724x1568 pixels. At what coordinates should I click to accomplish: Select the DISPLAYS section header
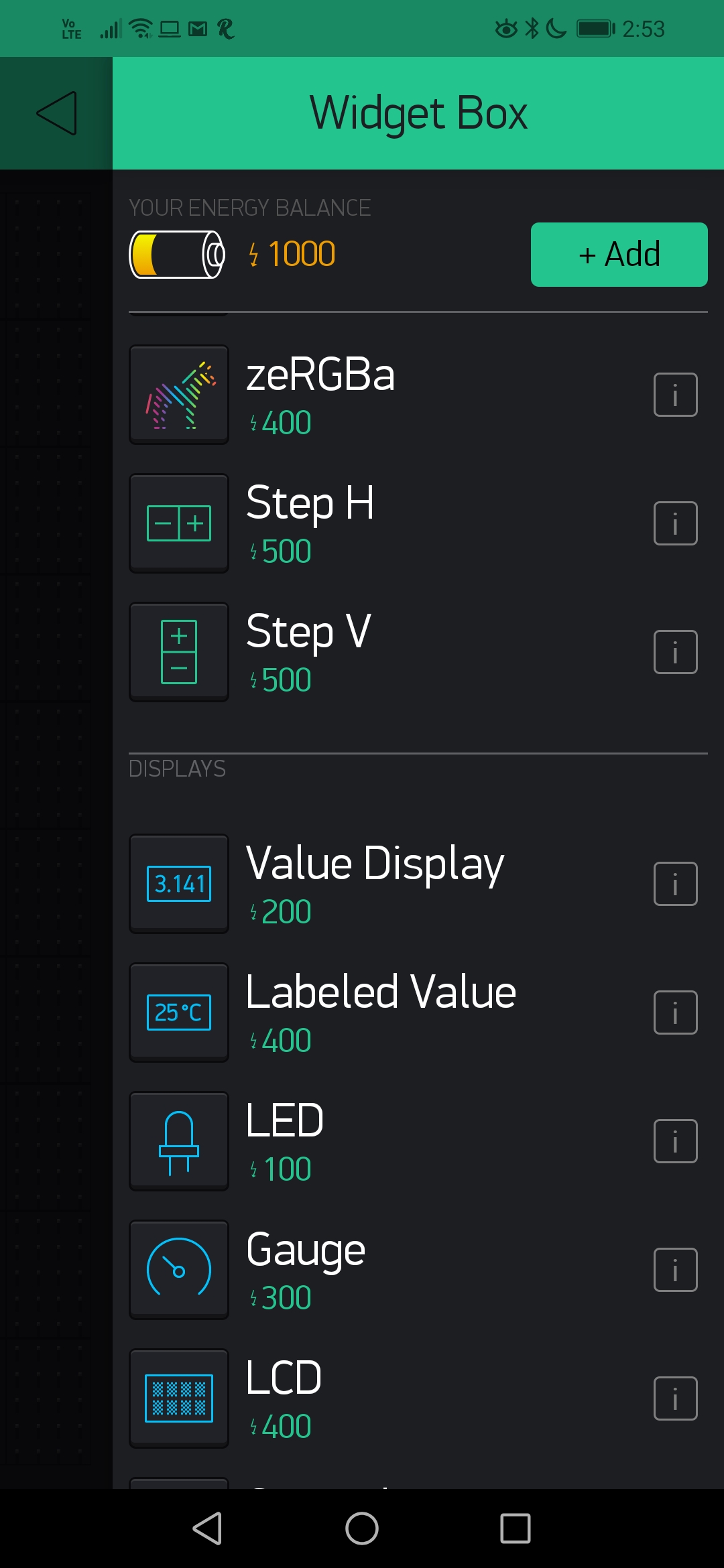coord(177,769)
